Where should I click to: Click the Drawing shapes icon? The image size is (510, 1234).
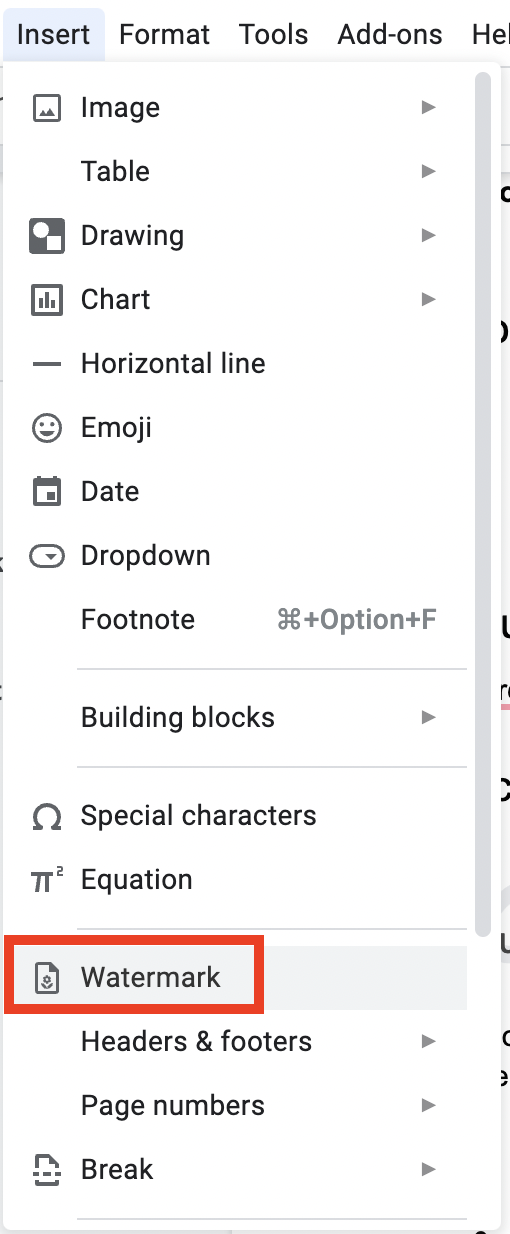click(47, 236)
